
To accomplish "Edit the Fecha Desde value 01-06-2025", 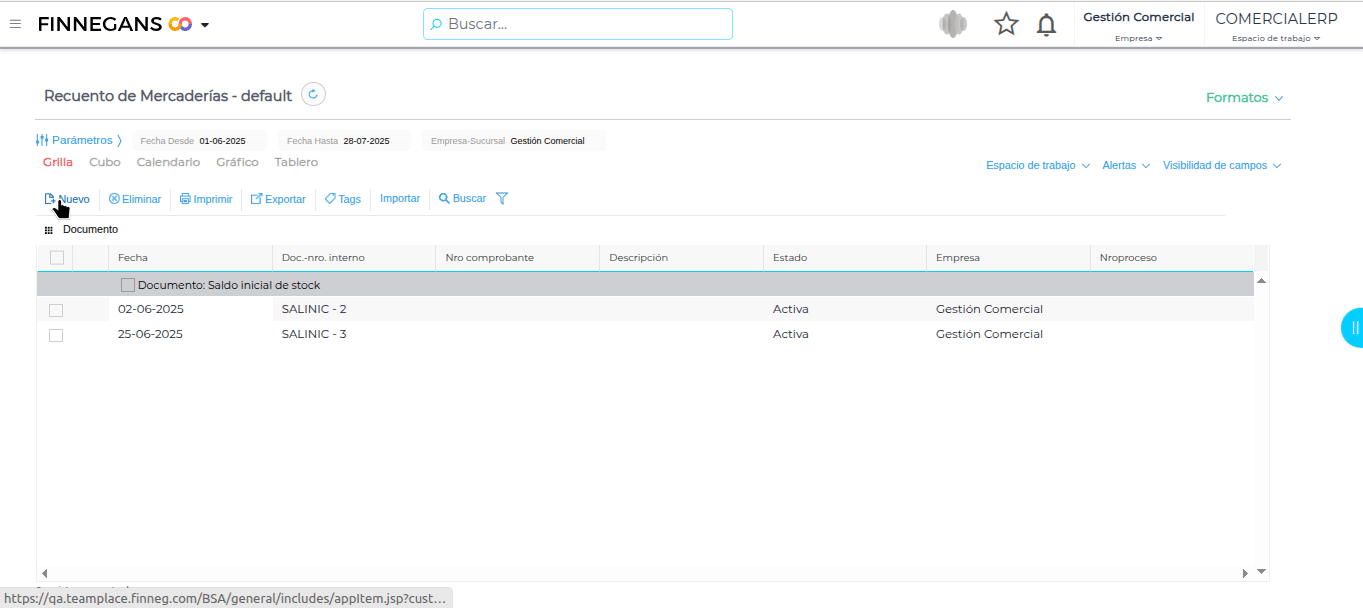I will pyautogui.click(x=222, y=141).
